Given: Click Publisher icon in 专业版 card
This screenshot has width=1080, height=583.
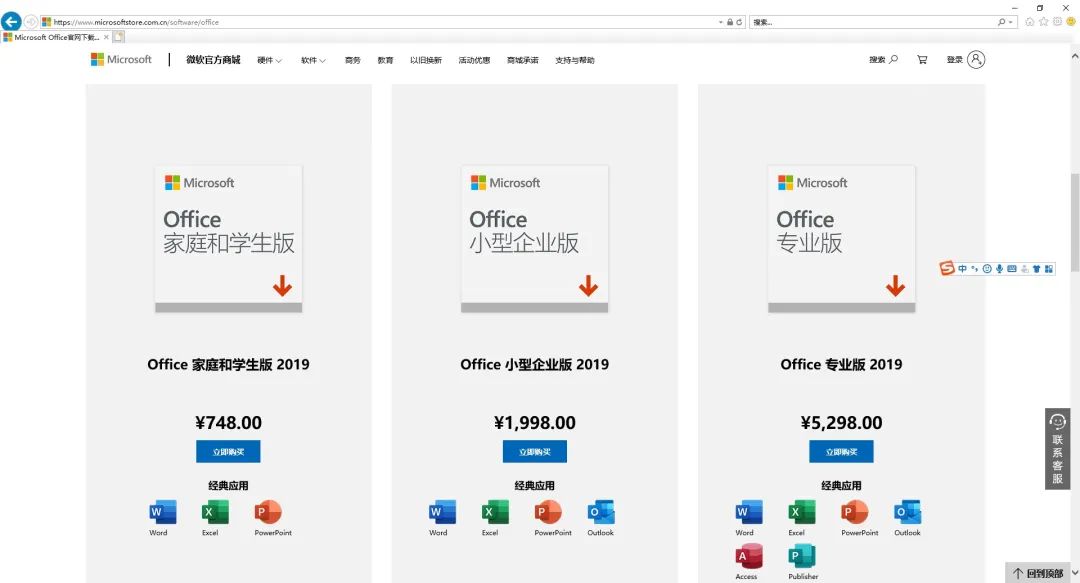Looking at the screenshot, I should (801, 556).
